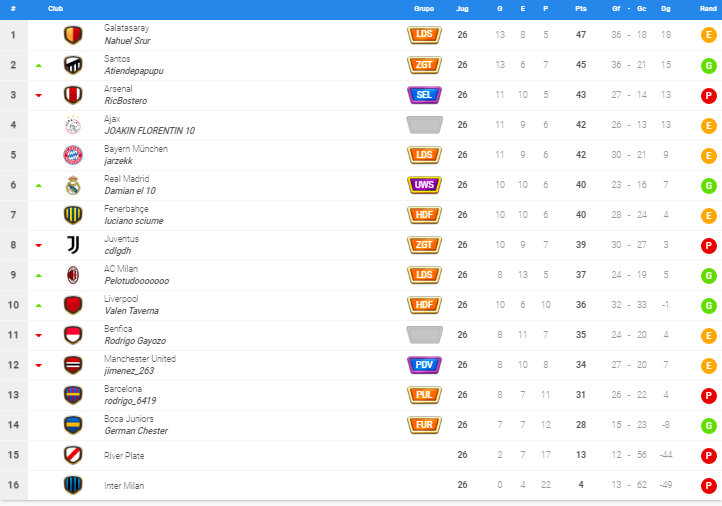Select the SEL group badge for Arsenal
The width and height of the screenshot is (722, 506).
pos(424,95)
